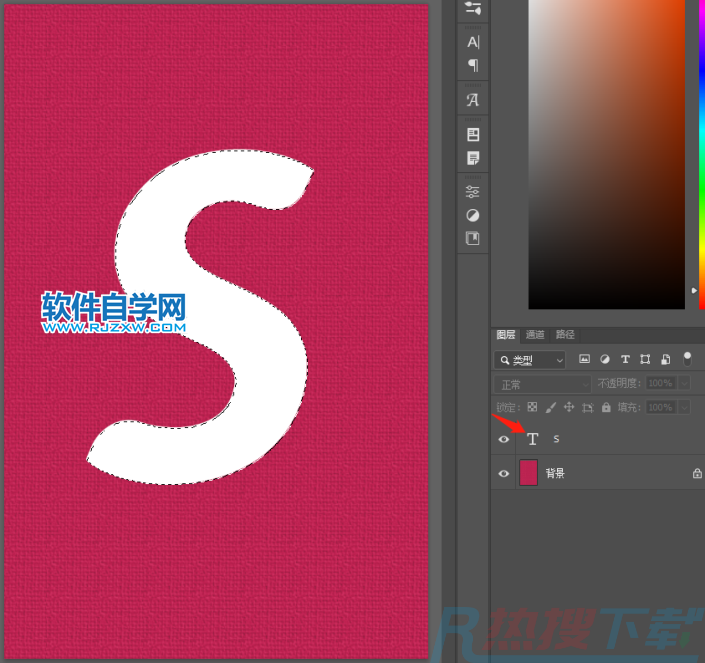Expand the 填充 fill slider arrow
705x663 pixels.
coord(684,408)
